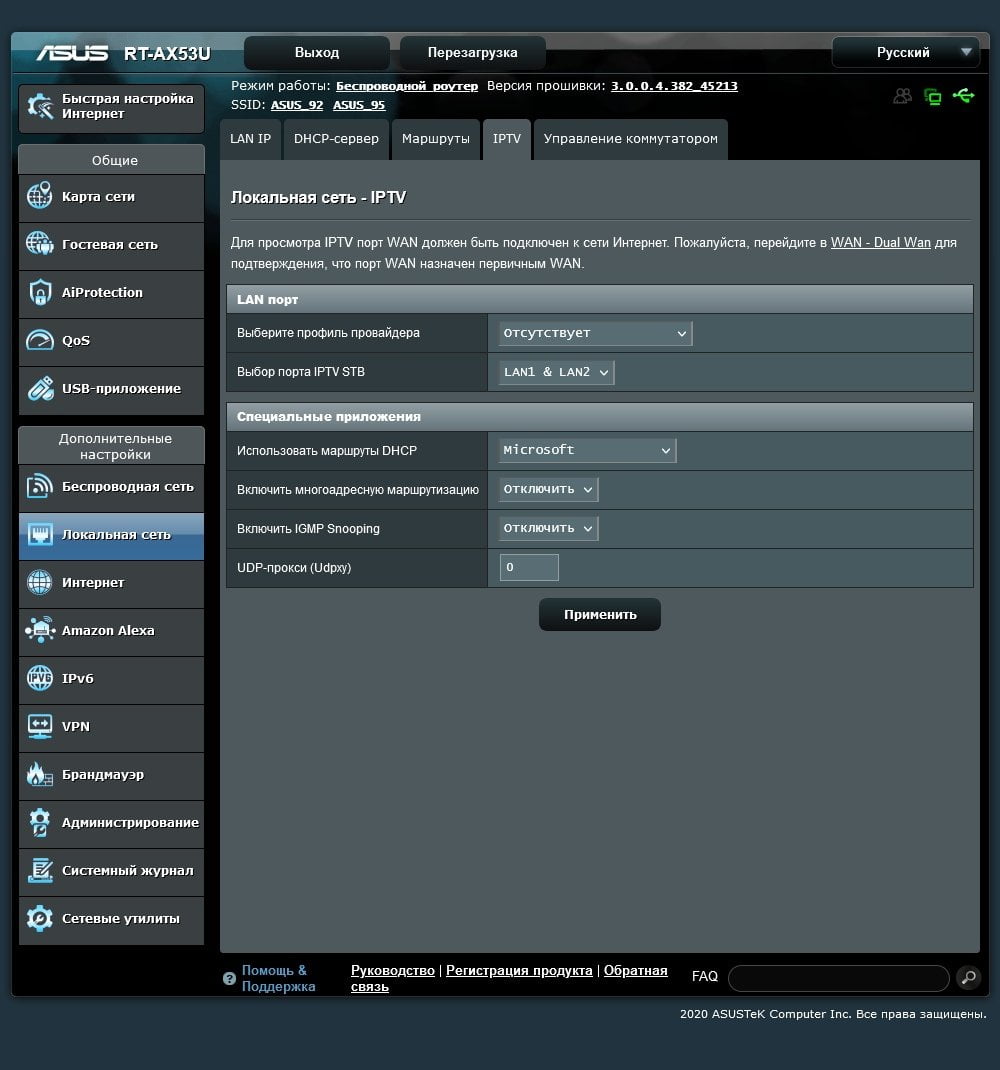Click the Обратная связь feedback link
The width and height of the screenshot is (1000, 1070).
[x=509, y=979]
